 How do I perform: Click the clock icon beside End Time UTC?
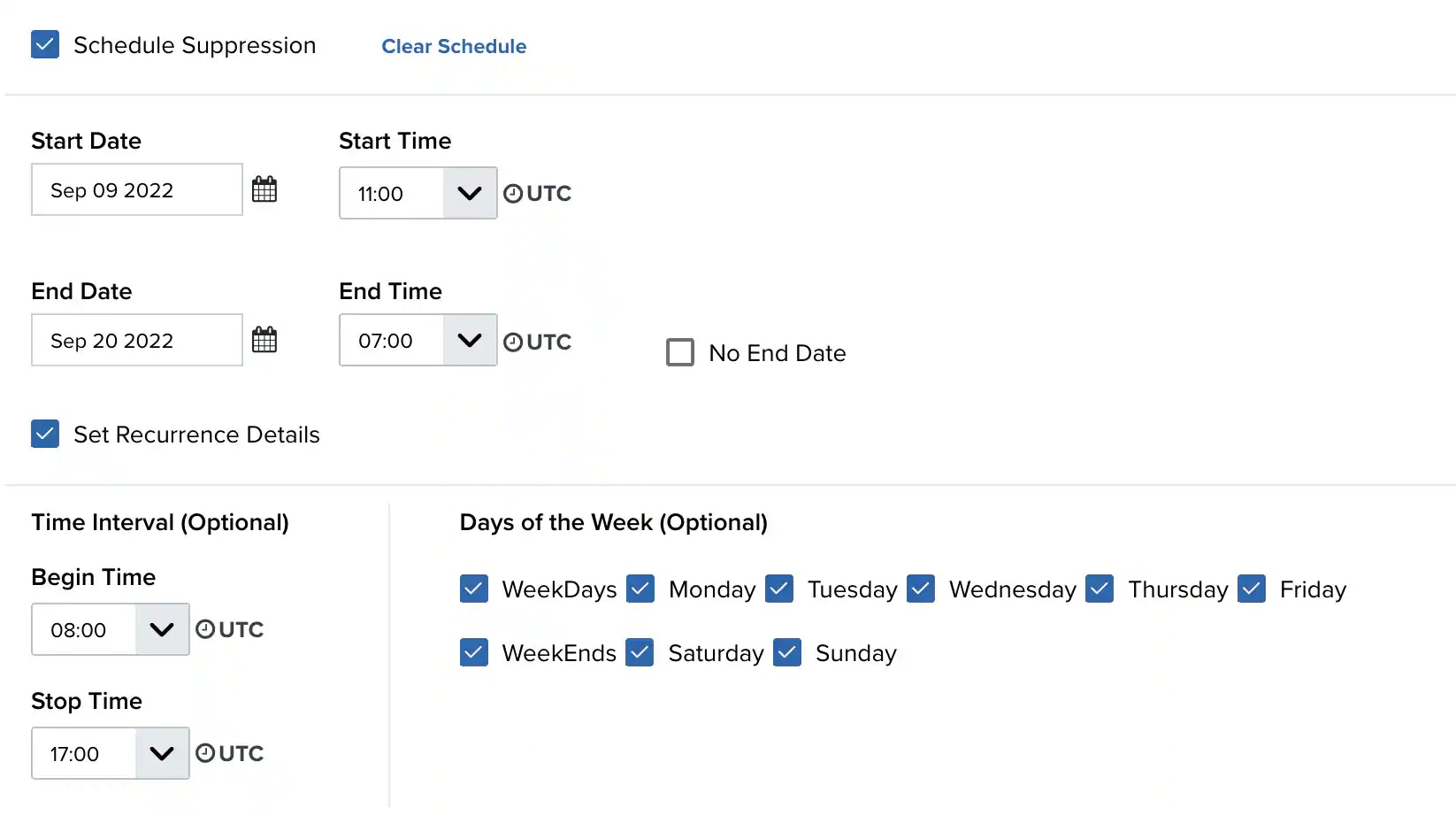tap(513, 343)
